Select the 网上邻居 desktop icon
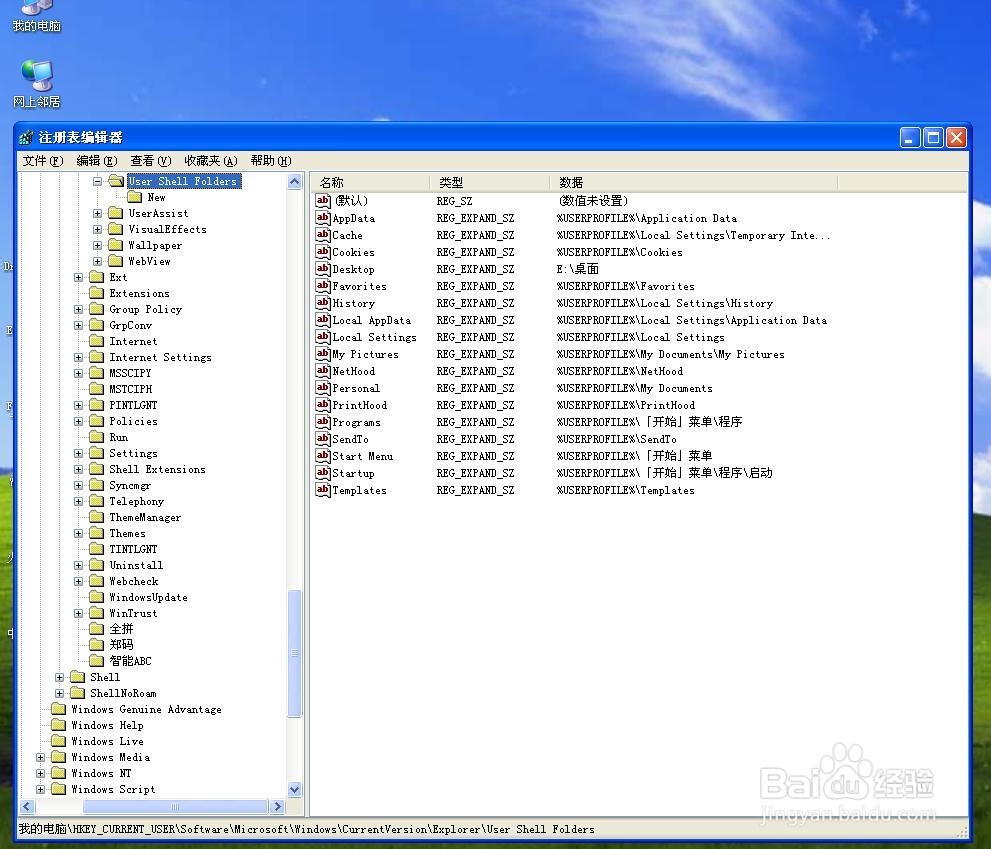The height and width of the screenshot is (849, 991). click(36, 83)
